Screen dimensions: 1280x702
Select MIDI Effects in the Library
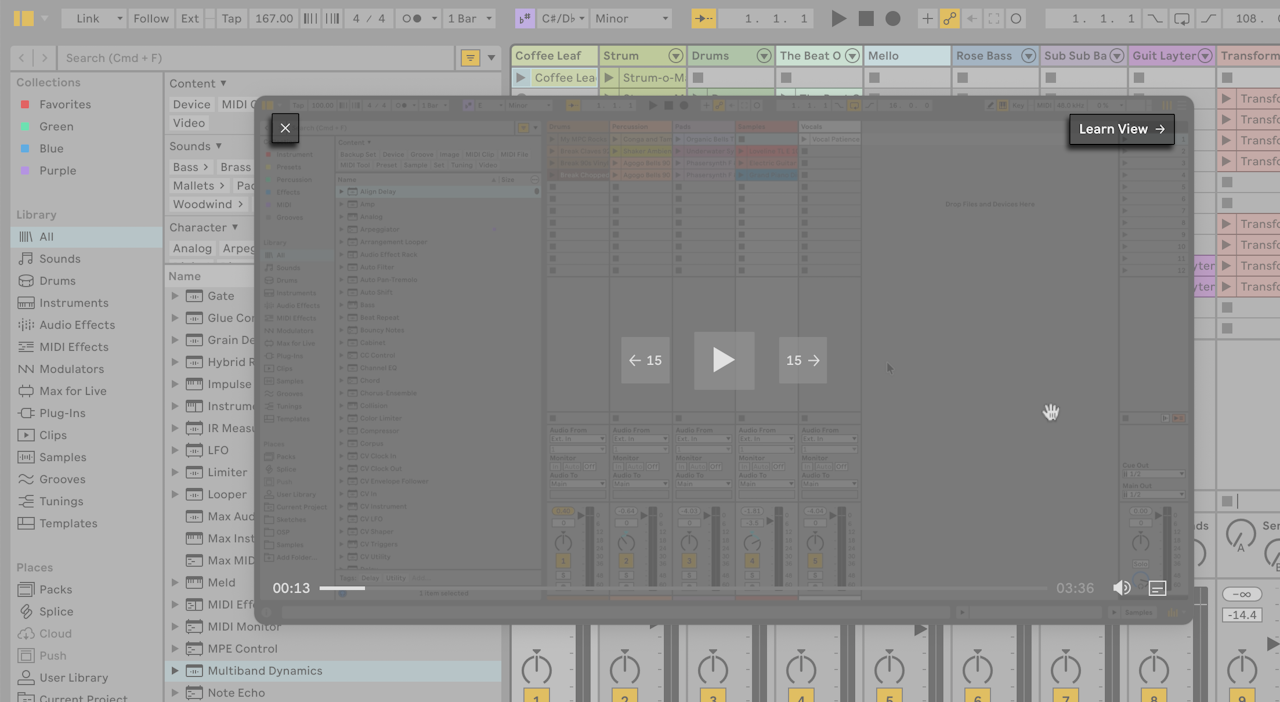tap(74, 347)
